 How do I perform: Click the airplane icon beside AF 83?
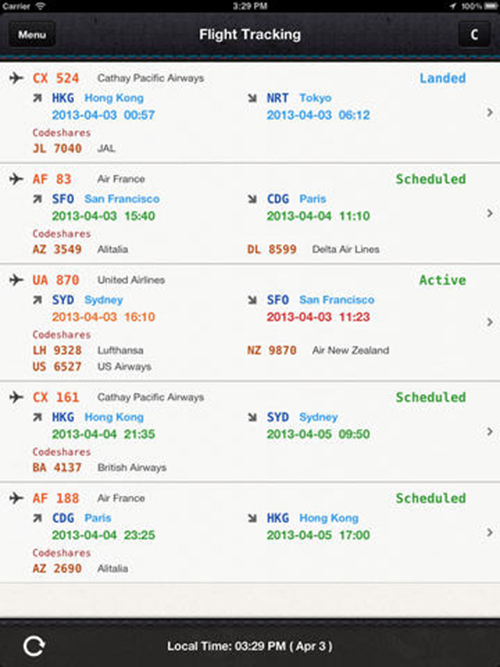pyautogui.click(x=16, y=179)
